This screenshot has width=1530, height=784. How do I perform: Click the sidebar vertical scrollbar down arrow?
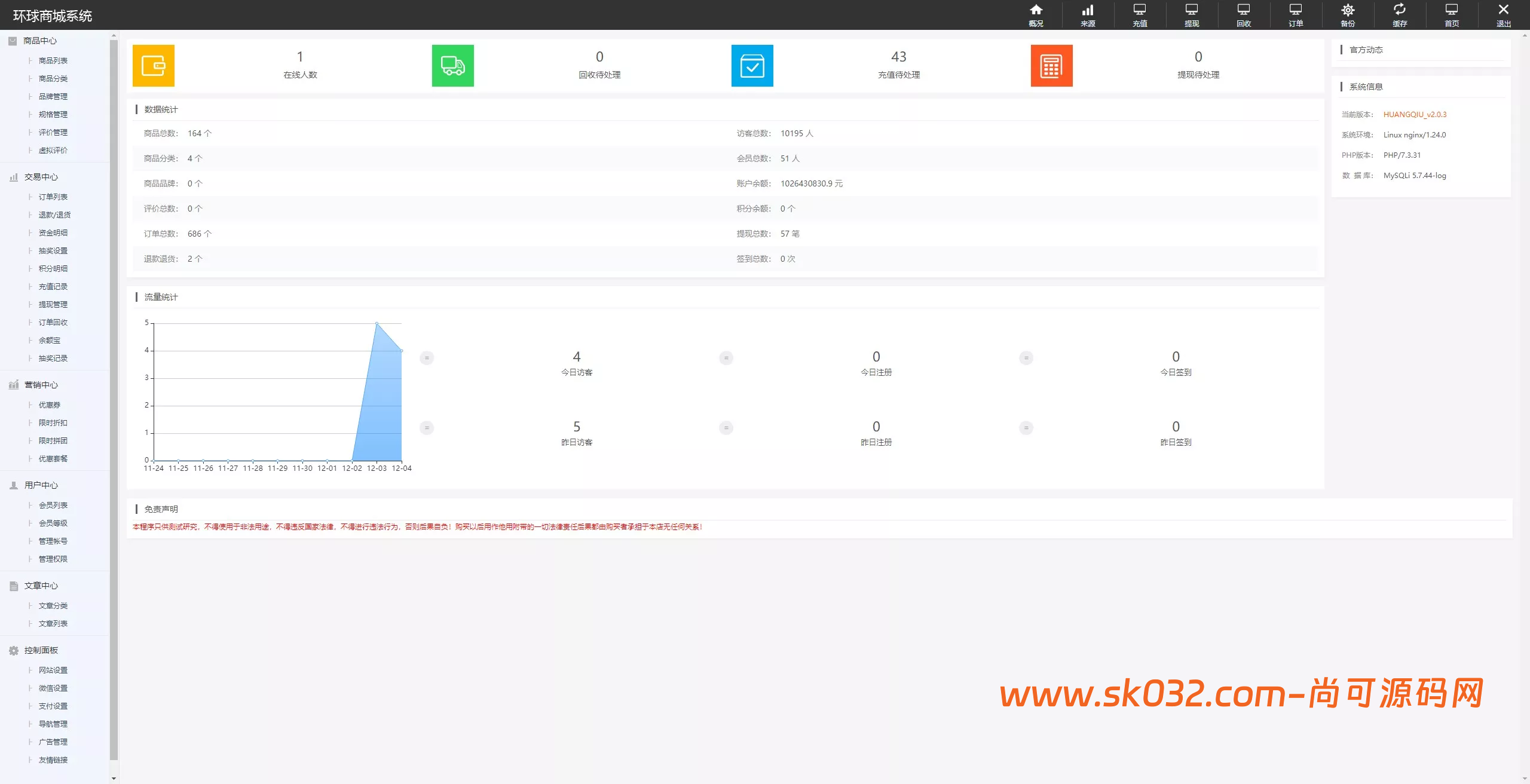114,779
